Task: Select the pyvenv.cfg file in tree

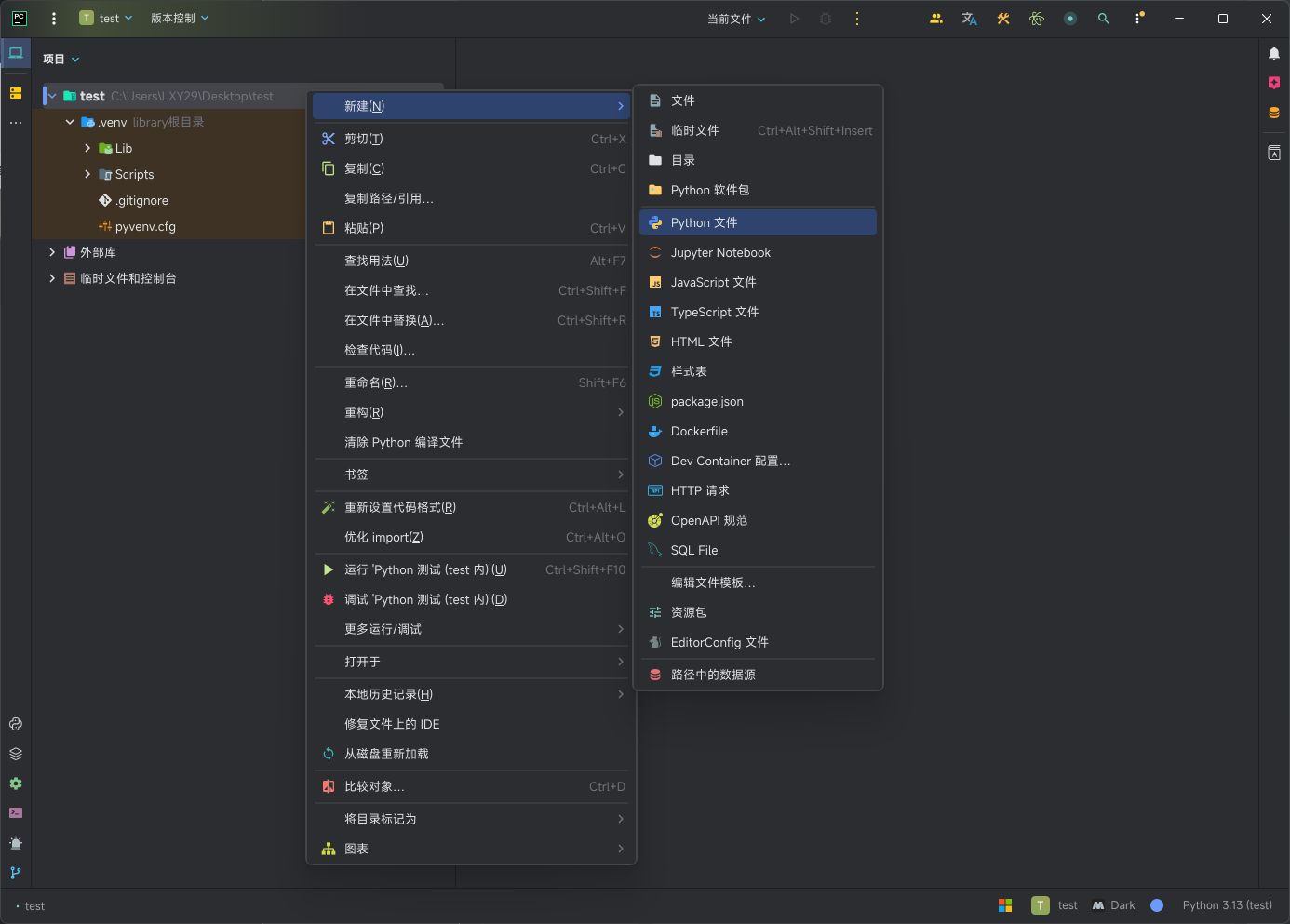Action: pos(145,226)
